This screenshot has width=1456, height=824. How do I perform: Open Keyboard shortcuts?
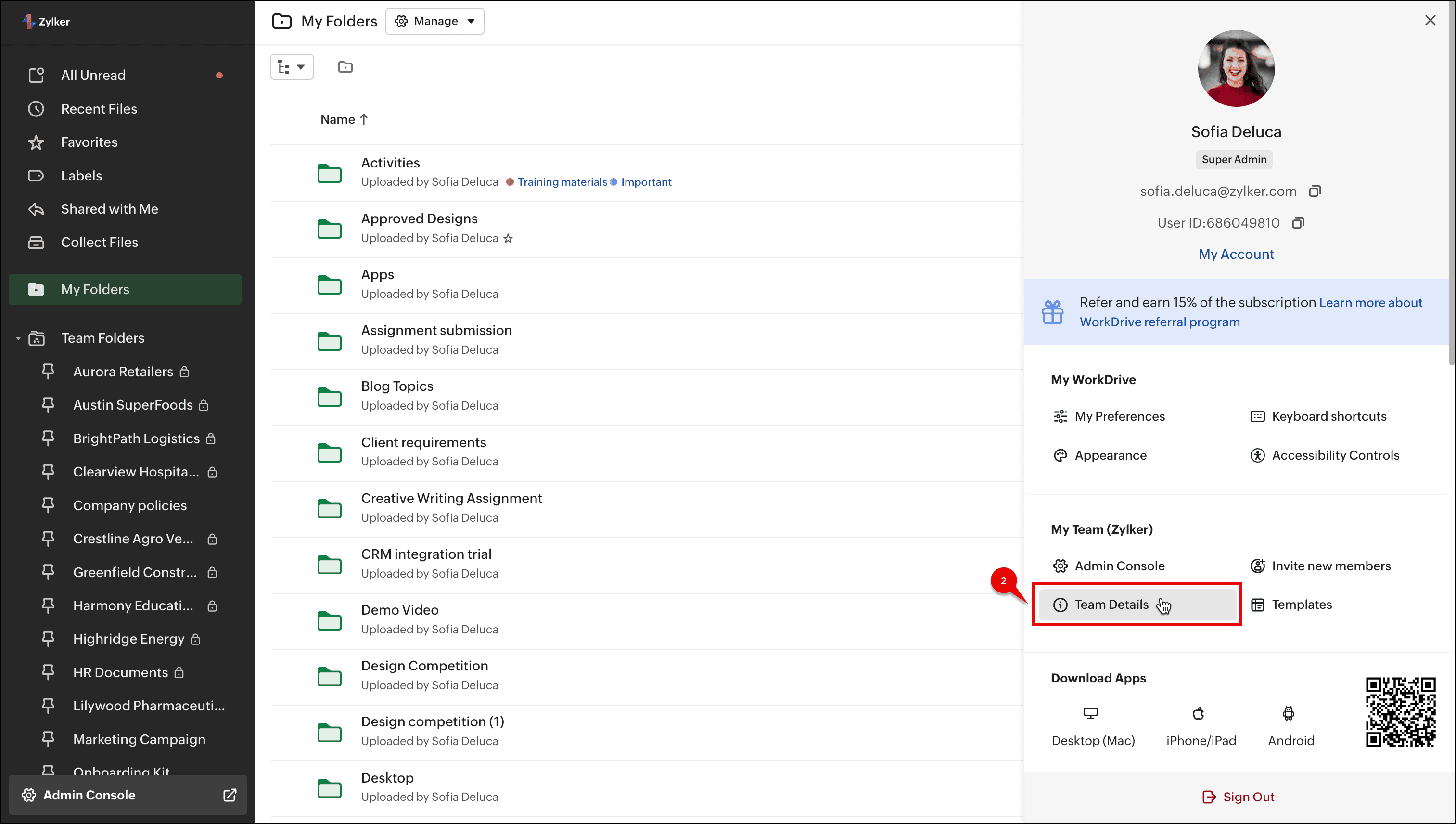[1328, 416]
